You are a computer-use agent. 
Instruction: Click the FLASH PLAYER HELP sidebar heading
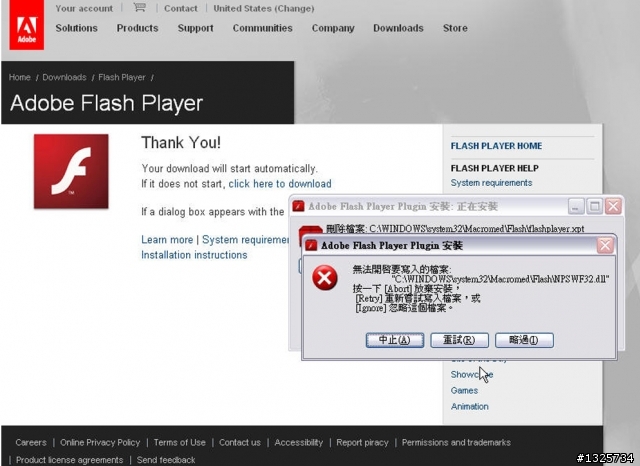pyautogui.click(x=495, y=168)
